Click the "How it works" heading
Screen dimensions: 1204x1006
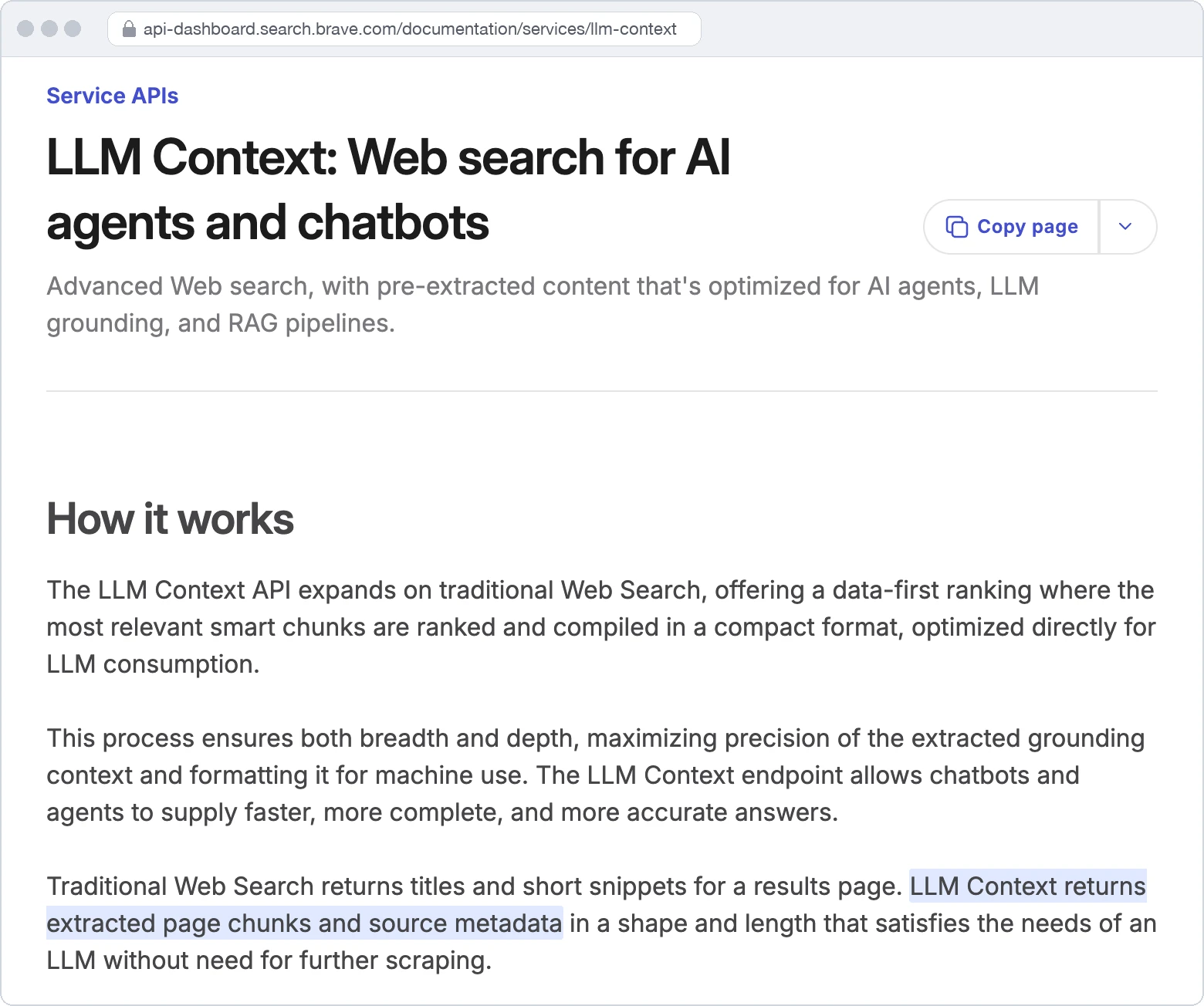coord(171,518)
